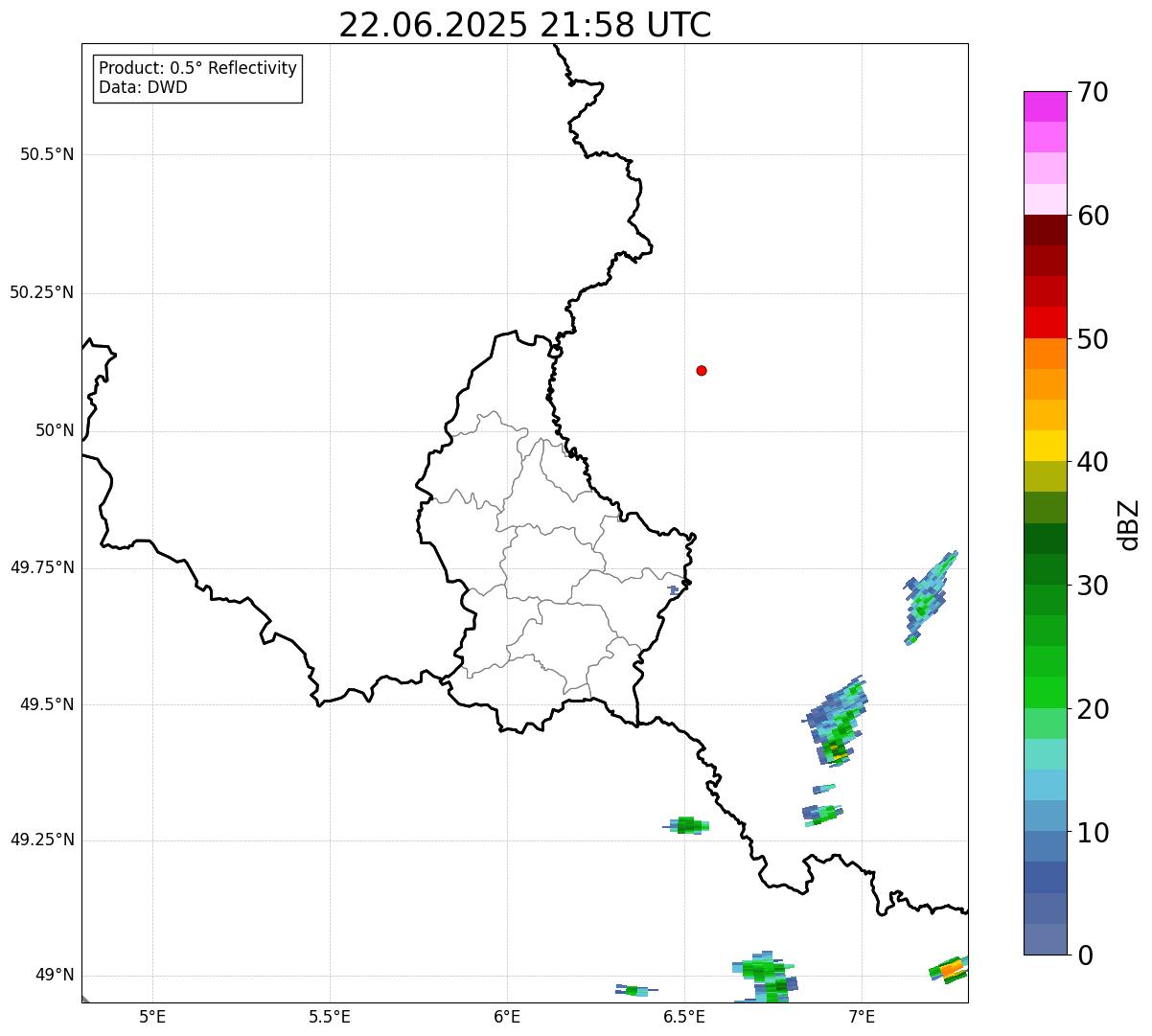Click the bright red swatch just above 50

click(1045, 322)
